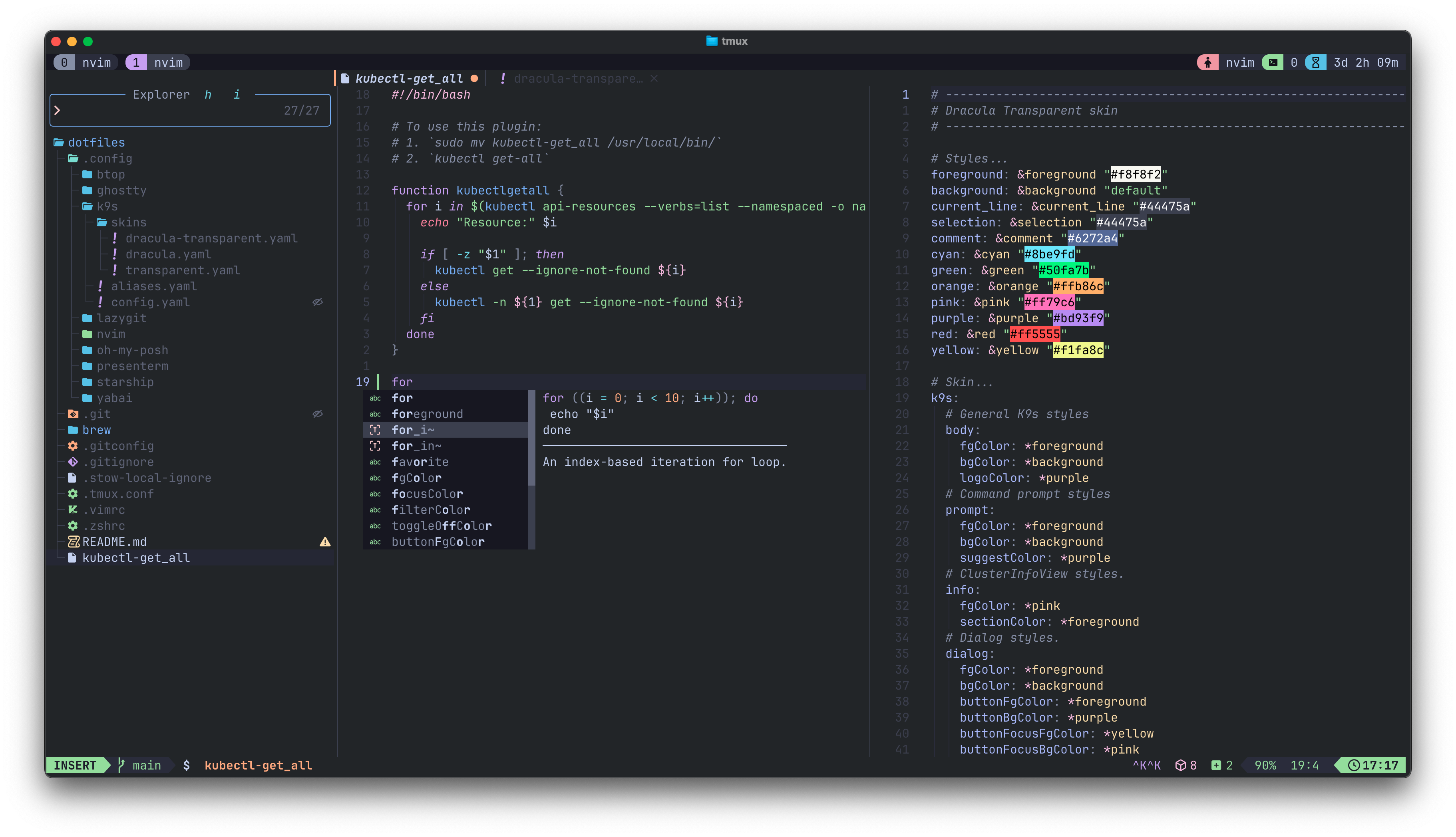Switch to the dracula-transparent buffer tab
Image resolution: width=1456 pixels, height=837 pixels.
pyautogui.click(x=578, y=79)
